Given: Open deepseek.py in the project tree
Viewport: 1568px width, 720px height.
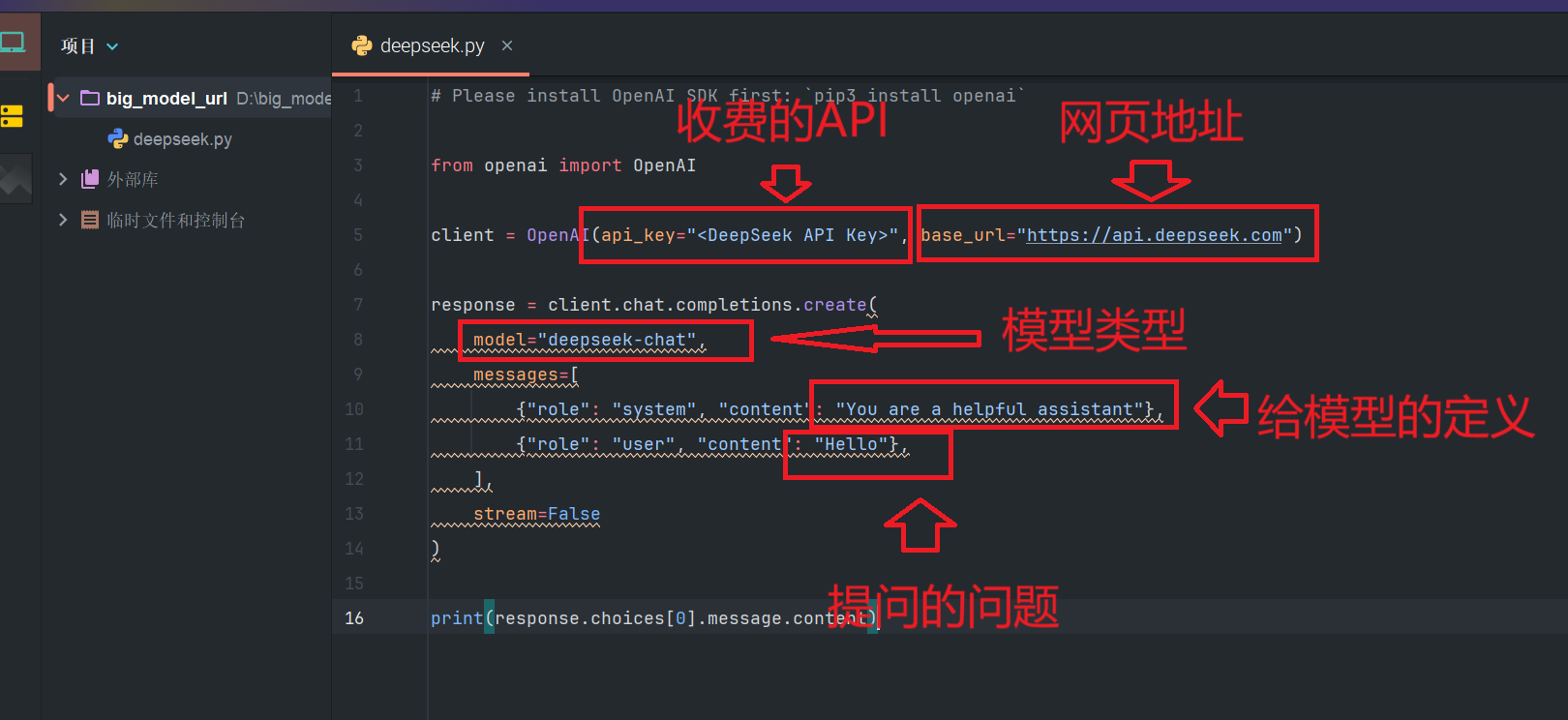Looking at the screenshot, I should pos(183,138).
